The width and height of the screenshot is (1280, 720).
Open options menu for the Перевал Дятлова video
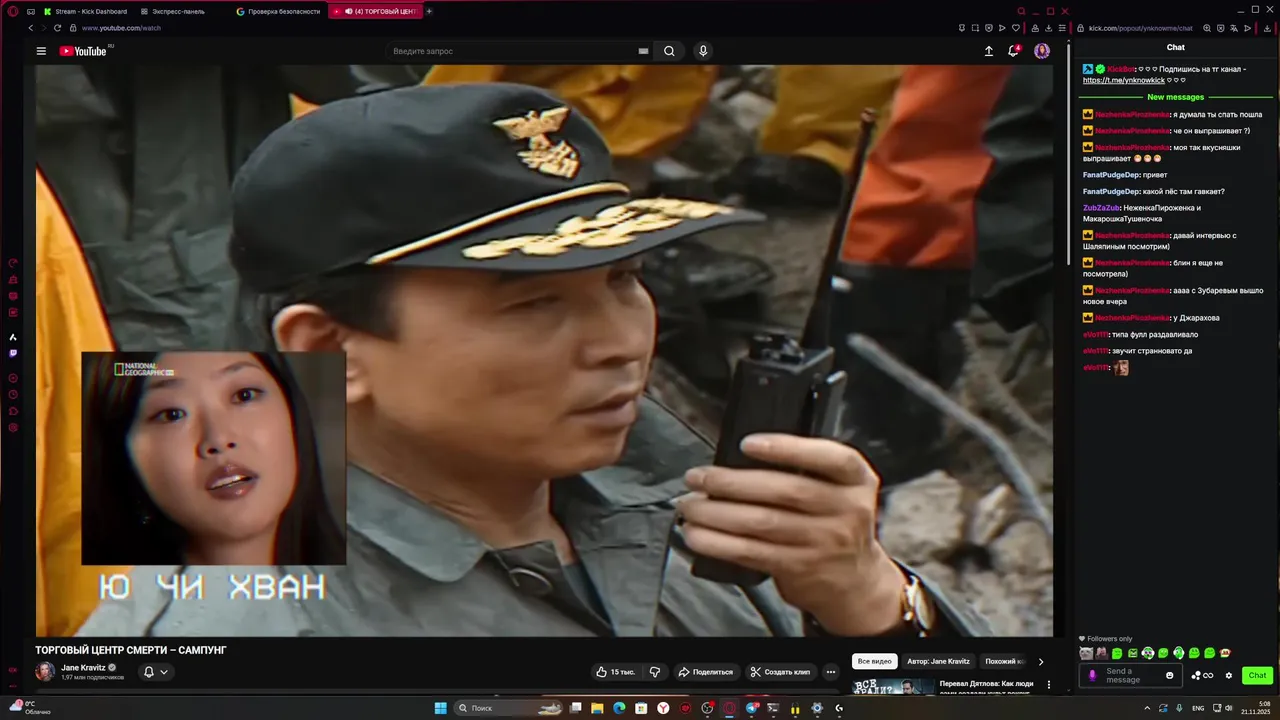click(x=1049, y=685)
